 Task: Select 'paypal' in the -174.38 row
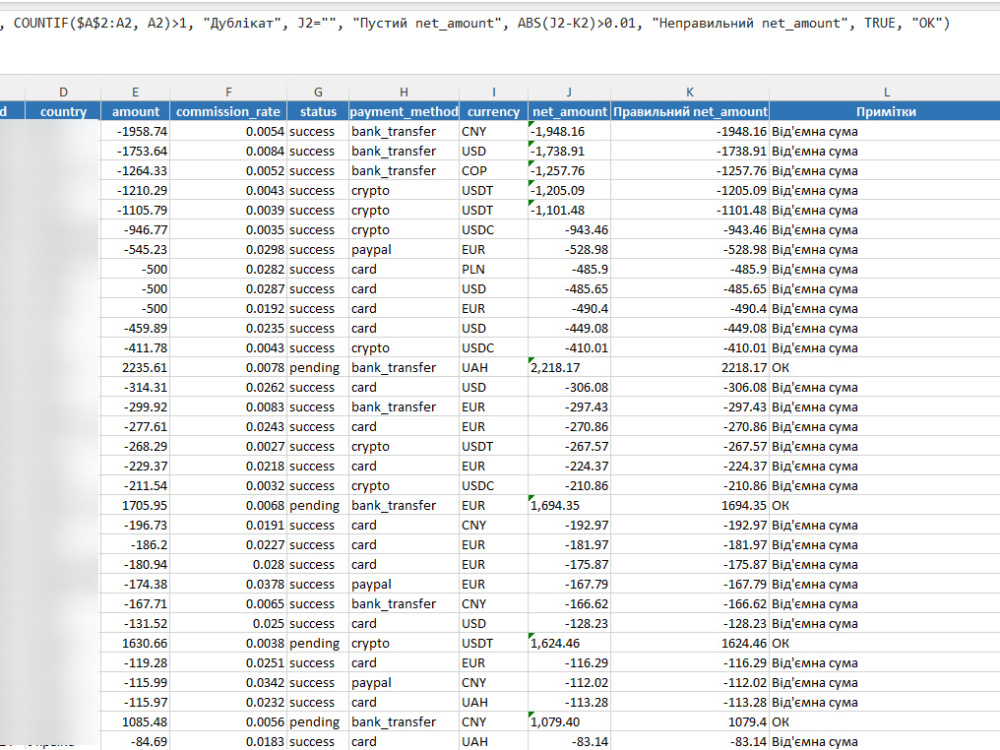pos(404,584)
